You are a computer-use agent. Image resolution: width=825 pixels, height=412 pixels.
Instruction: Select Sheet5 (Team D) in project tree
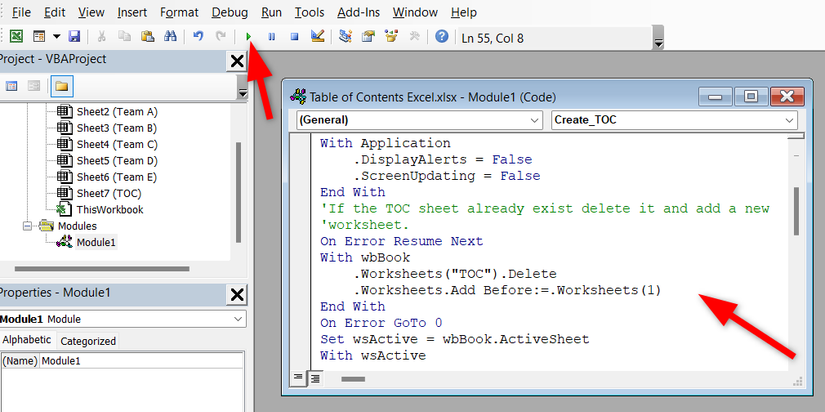[x=117, y=160]
